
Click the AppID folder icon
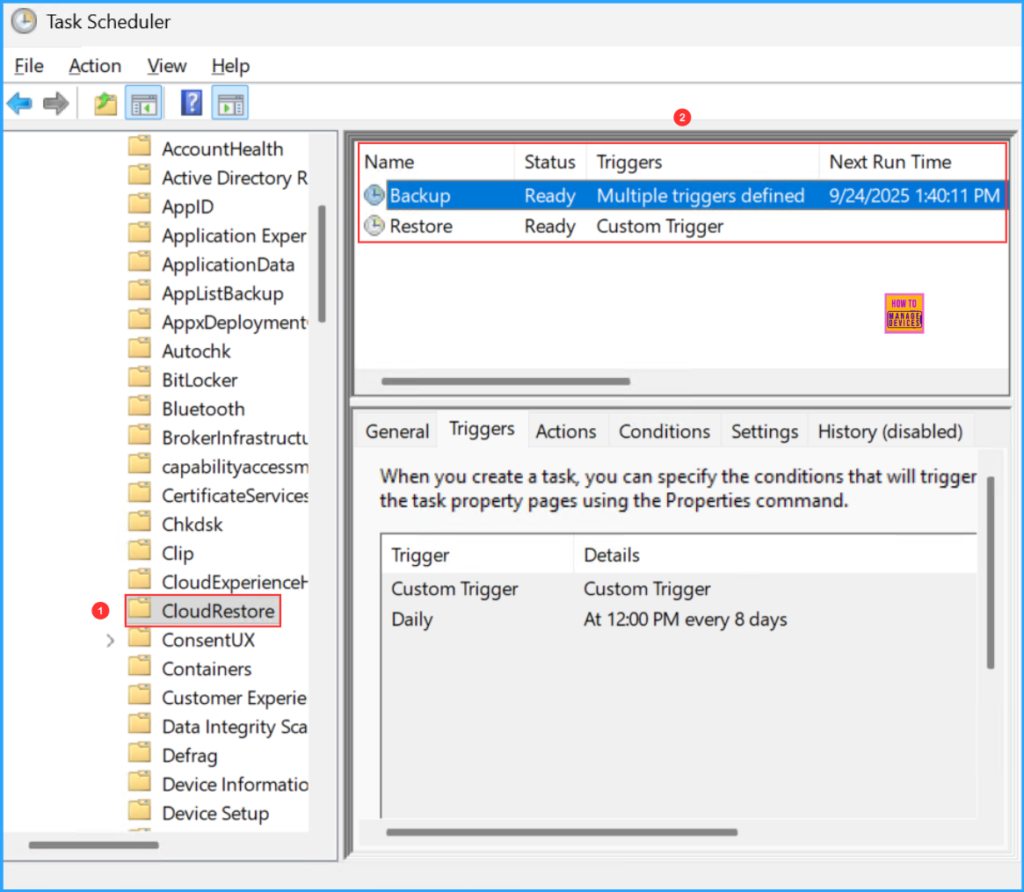[x=140, y=204]
